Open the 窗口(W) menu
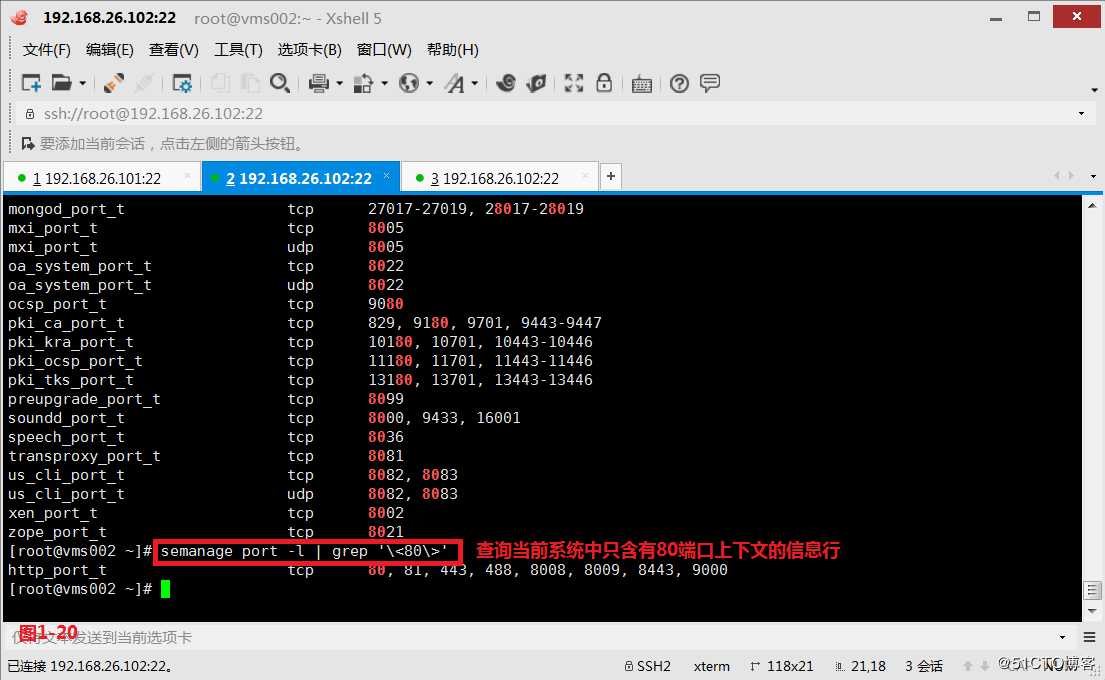Screen dimensions: 1105x680 384,49
